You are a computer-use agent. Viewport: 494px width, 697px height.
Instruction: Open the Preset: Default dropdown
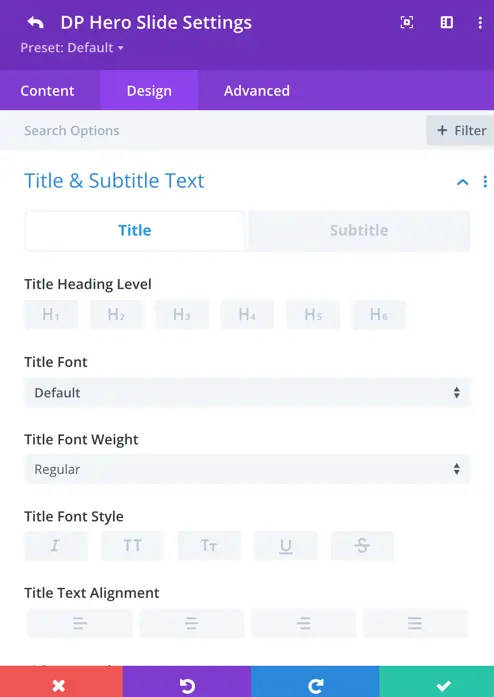72,48
